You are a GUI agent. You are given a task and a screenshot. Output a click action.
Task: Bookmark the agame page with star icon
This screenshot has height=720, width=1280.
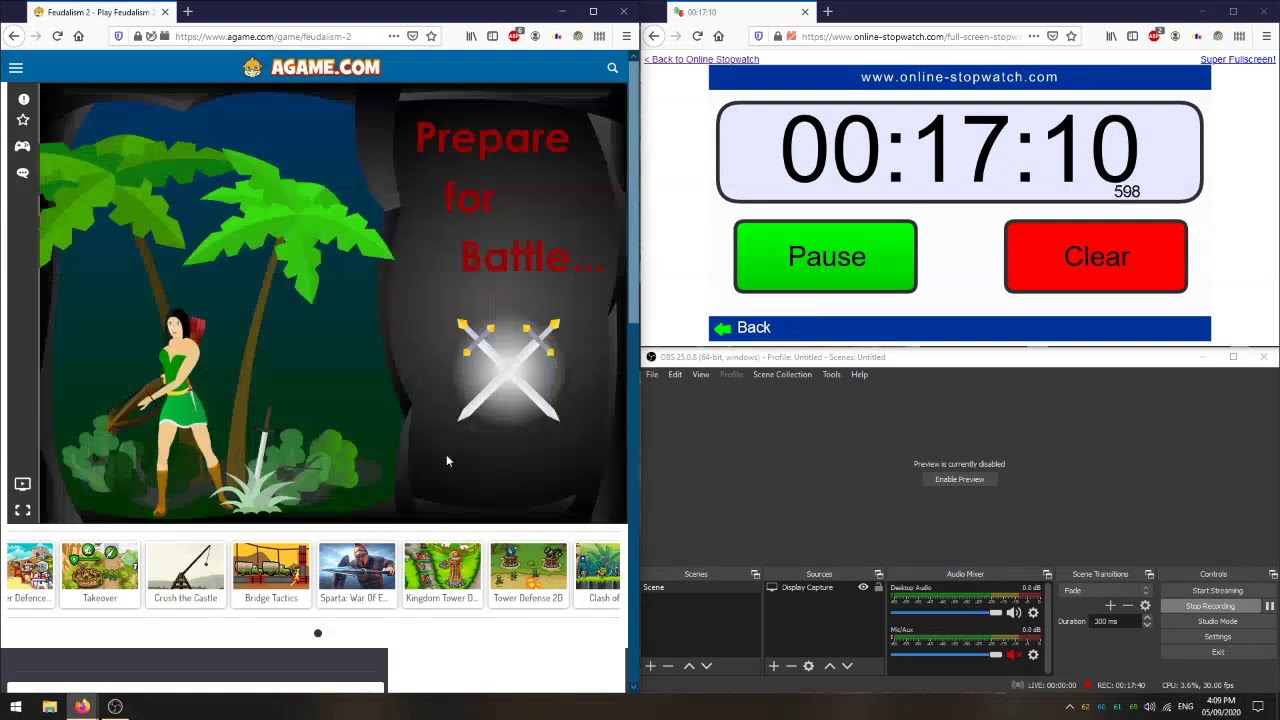431,36
